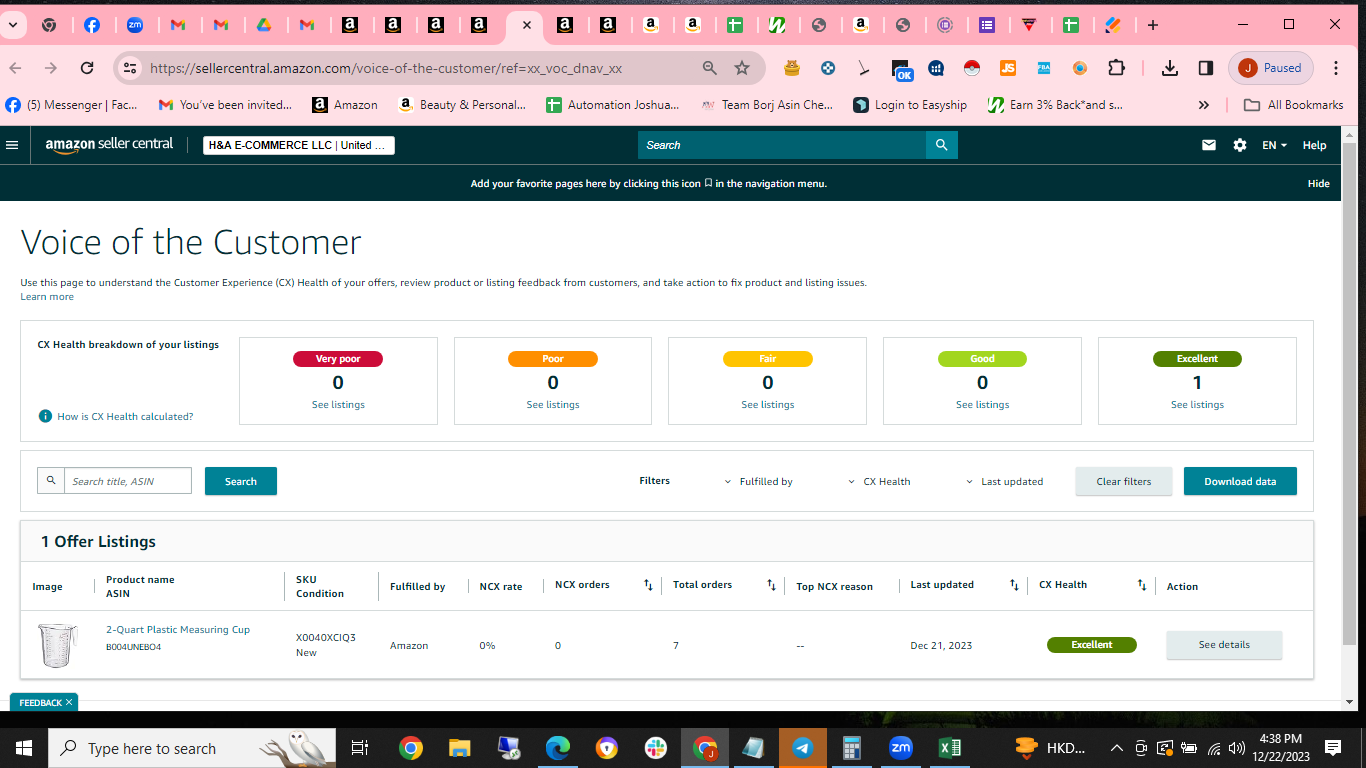Click the Pokeball extension icon

point(972,68)
